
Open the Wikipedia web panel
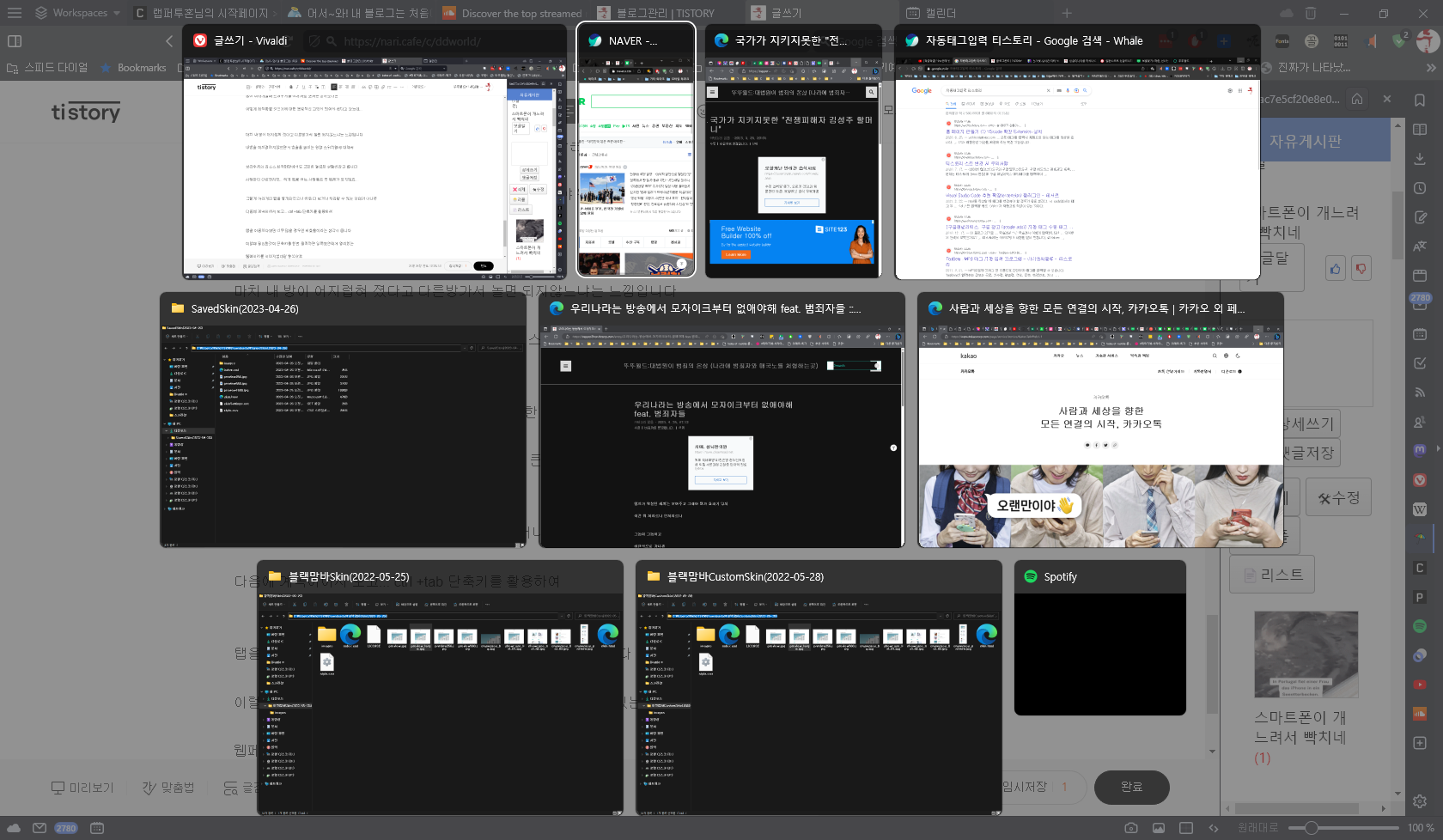(x=1420, y=509)
